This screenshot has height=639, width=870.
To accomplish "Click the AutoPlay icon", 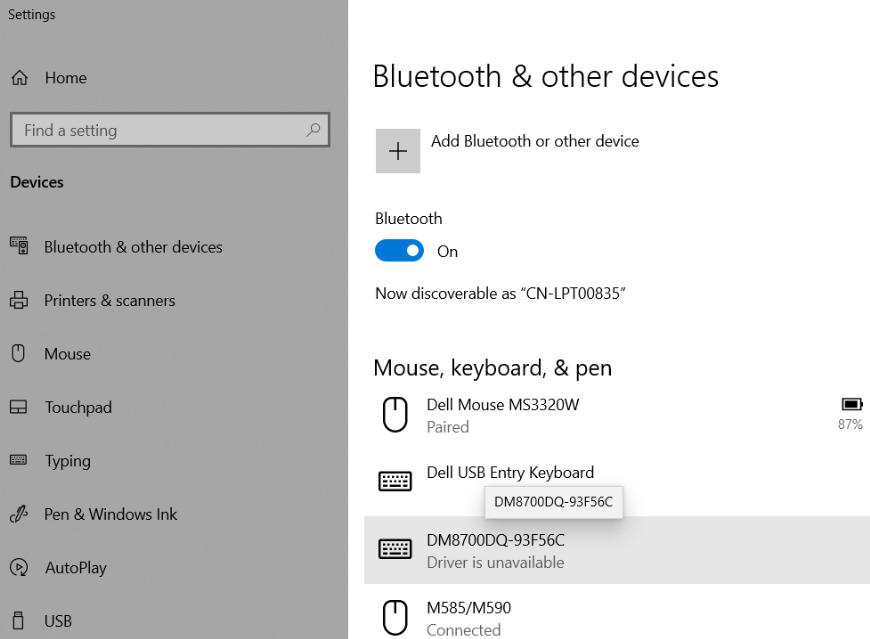I will [19, 567].
